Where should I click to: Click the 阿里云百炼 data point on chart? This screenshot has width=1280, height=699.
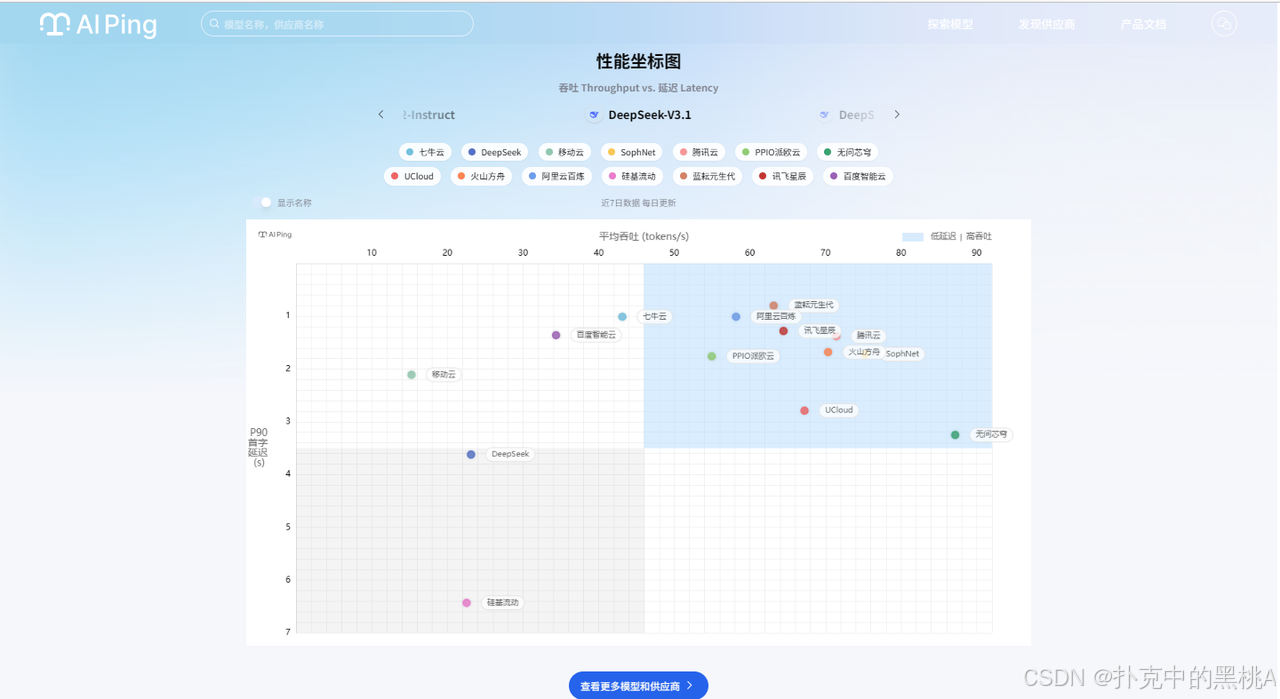coord(736,317)
